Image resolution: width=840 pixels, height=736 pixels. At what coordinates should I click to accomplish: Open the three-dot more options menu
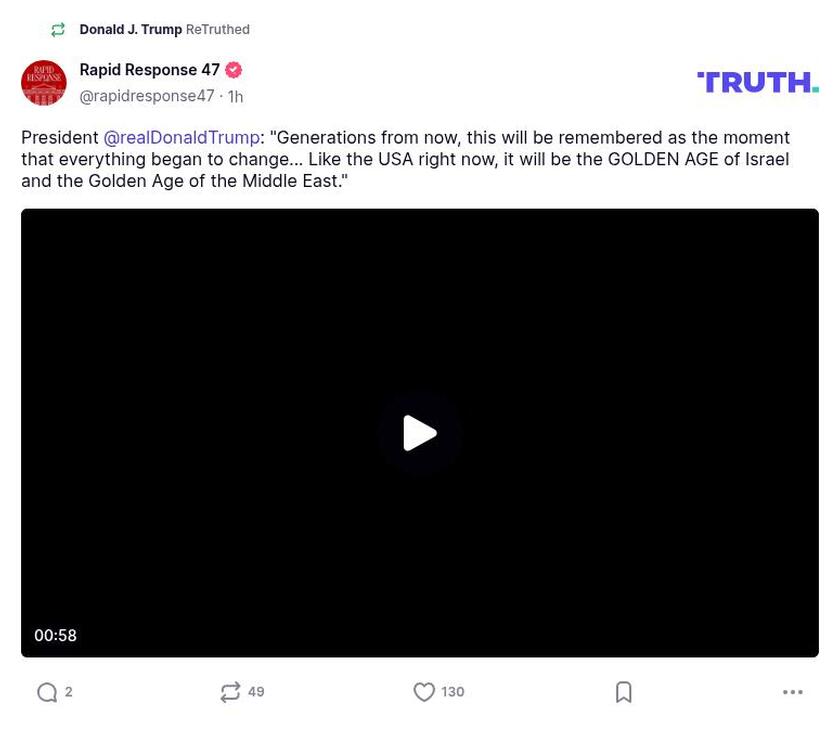pyautogui.click(x=792, y=691)
